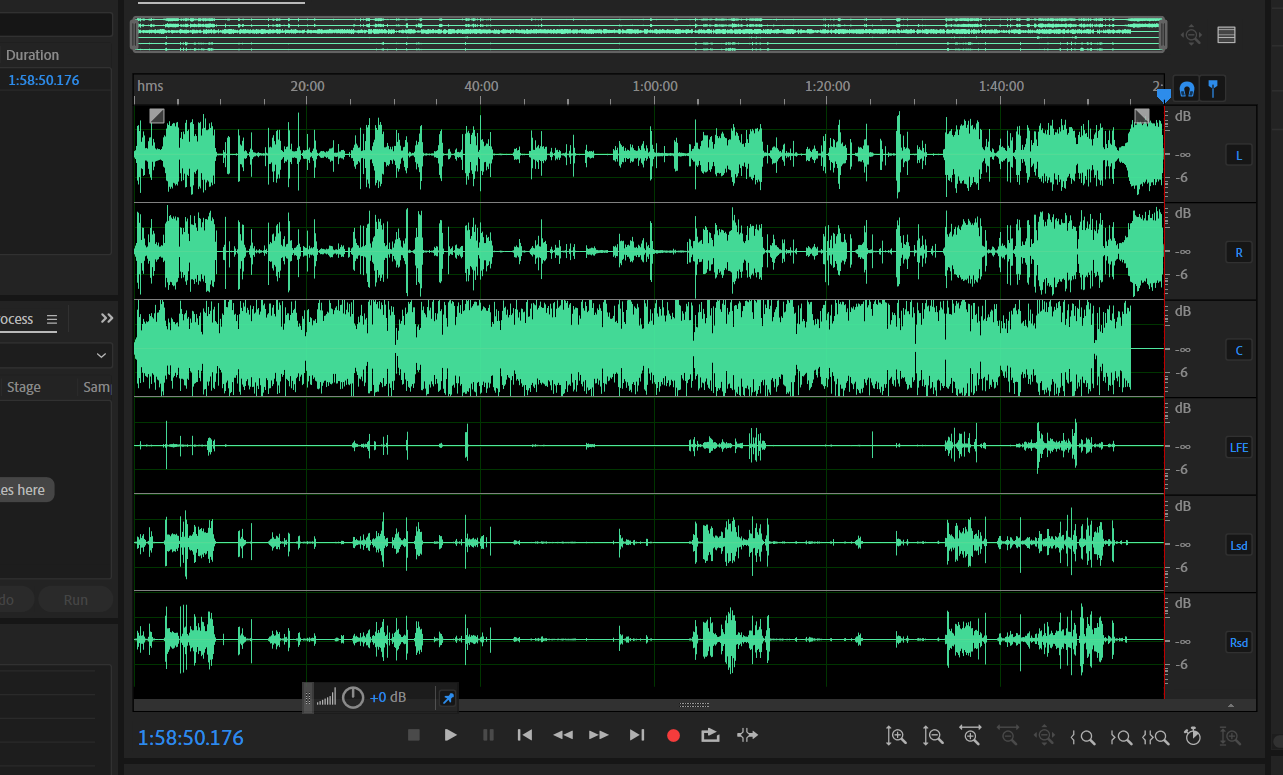The width and height of the screenshot is (1283, 775).
Task: Select the 1:58:50.176 duration value in file list
Action: 44,80
